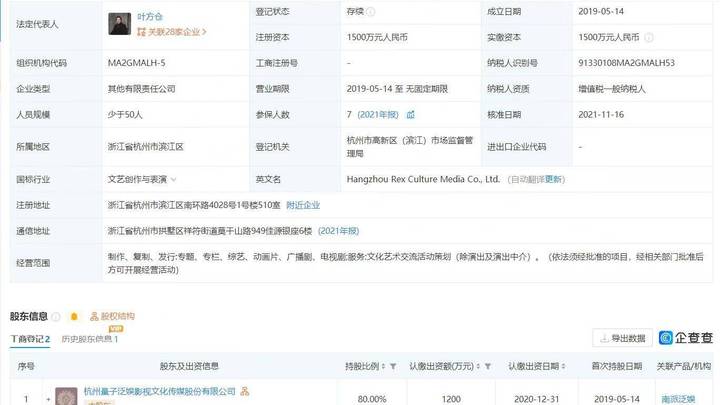Open shareholder link 杭州量子泛娱影视文化传媒股份有限公司
The image size is (720, 405).
pyautogui.click(x=160, y=392)
